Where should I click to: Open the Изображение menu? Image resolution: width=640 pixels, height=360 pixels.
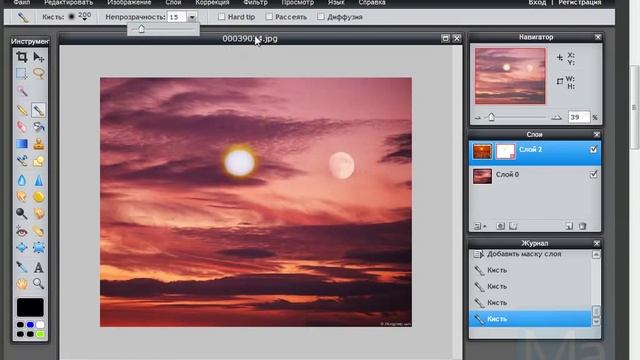pos(129,2)
